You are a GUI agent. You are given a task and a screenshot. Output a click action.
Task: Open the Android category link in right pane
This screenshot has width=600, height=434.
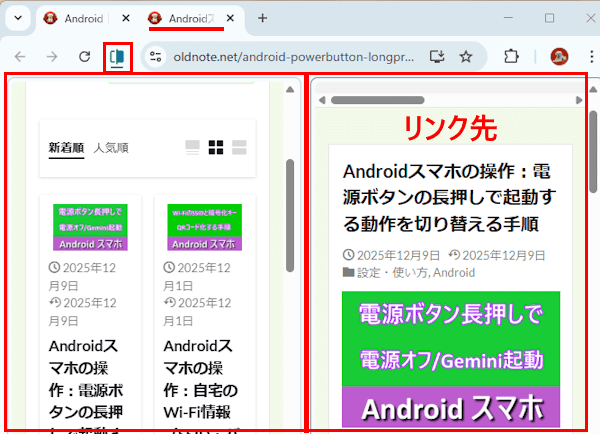(x=454, y=273)
